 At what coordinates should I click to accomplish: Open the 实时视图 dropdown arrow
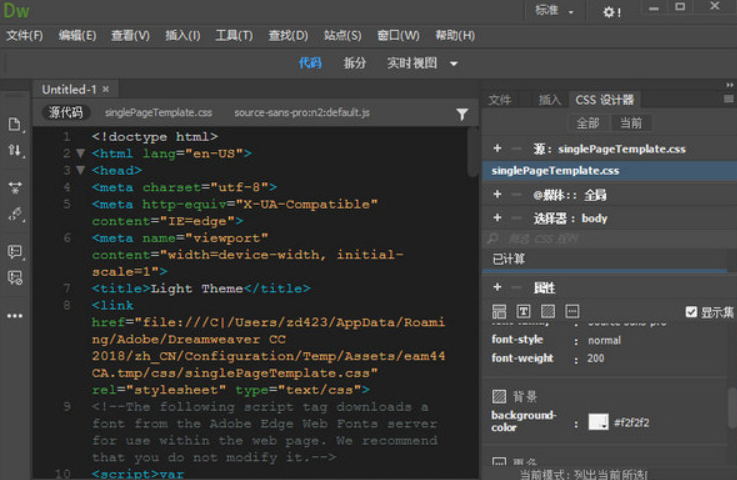tap(454, 63)
